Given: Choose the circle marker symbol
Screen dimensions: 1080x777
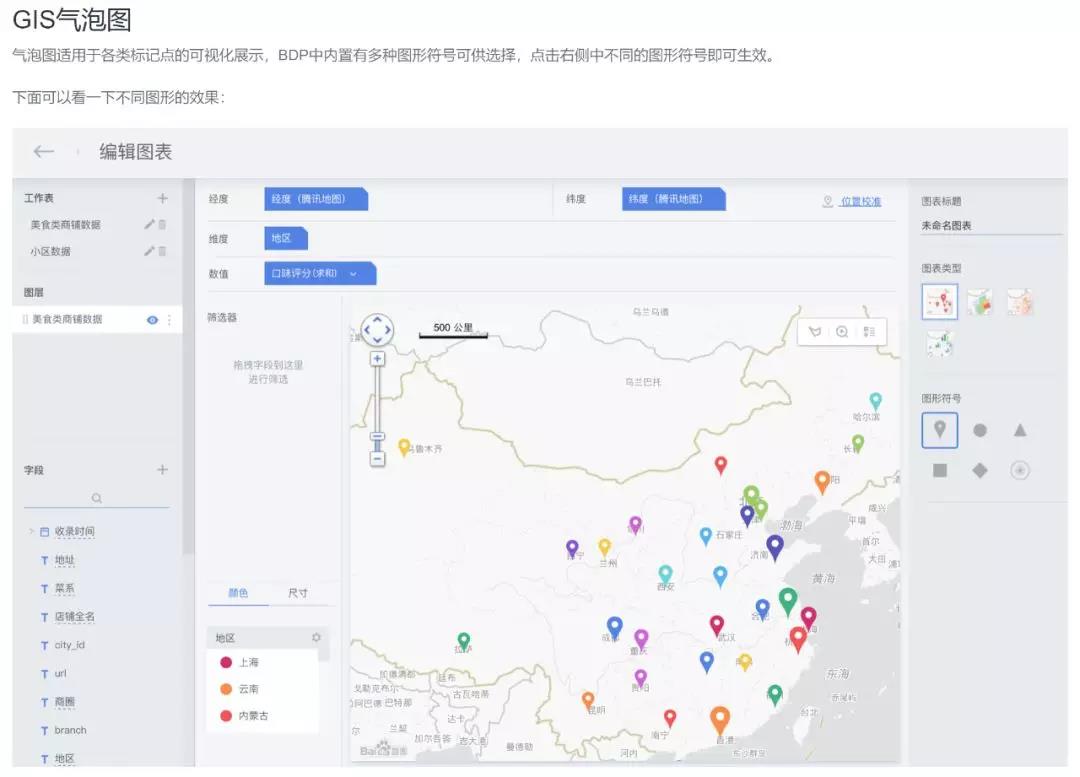Looking at the screenshot, I should (x=979, y=431).
